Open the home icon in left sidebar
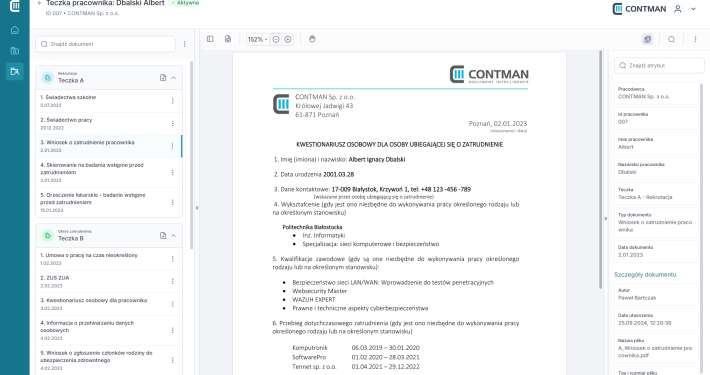This screenshot has width=710, height=375. coord(14,30)
